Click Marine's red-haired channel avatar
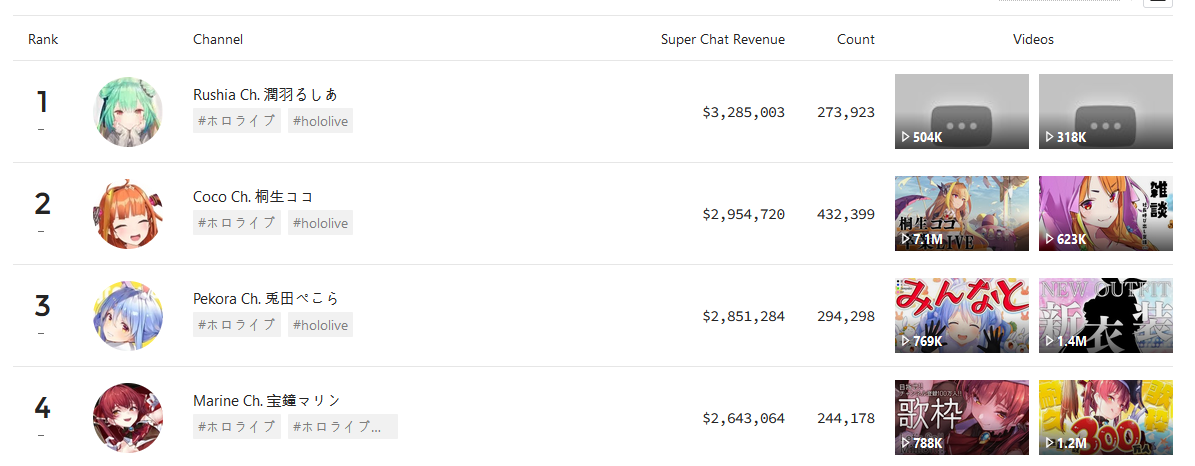The width and height of the screenshot is (1195, 466). 128,417
